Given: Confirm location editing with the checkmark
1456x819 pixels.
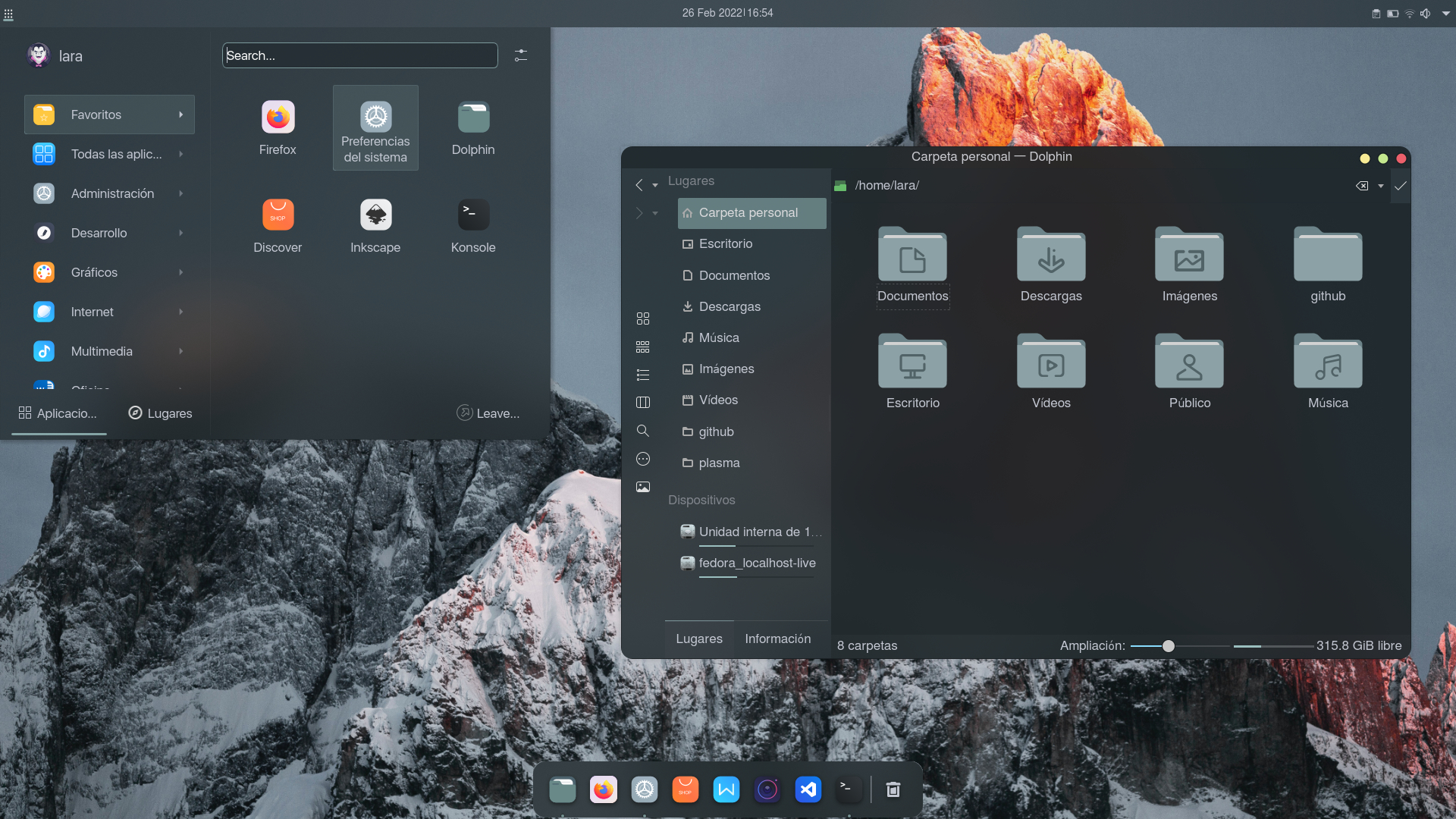Looking at the screenshot, I should coord(1401,186).
